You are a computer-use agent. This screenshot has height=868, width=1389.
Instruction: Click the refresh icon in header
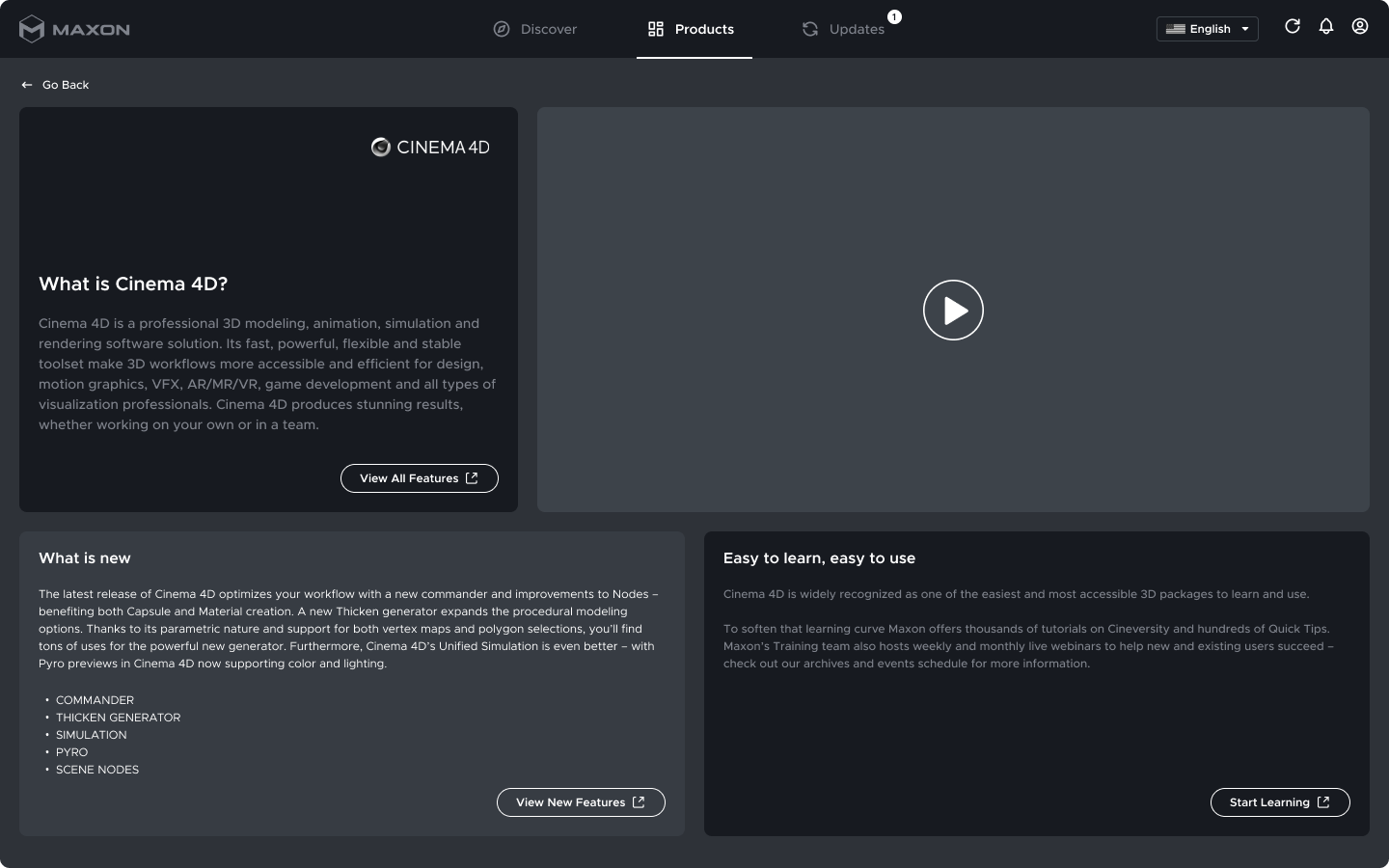click(1293, 26)
